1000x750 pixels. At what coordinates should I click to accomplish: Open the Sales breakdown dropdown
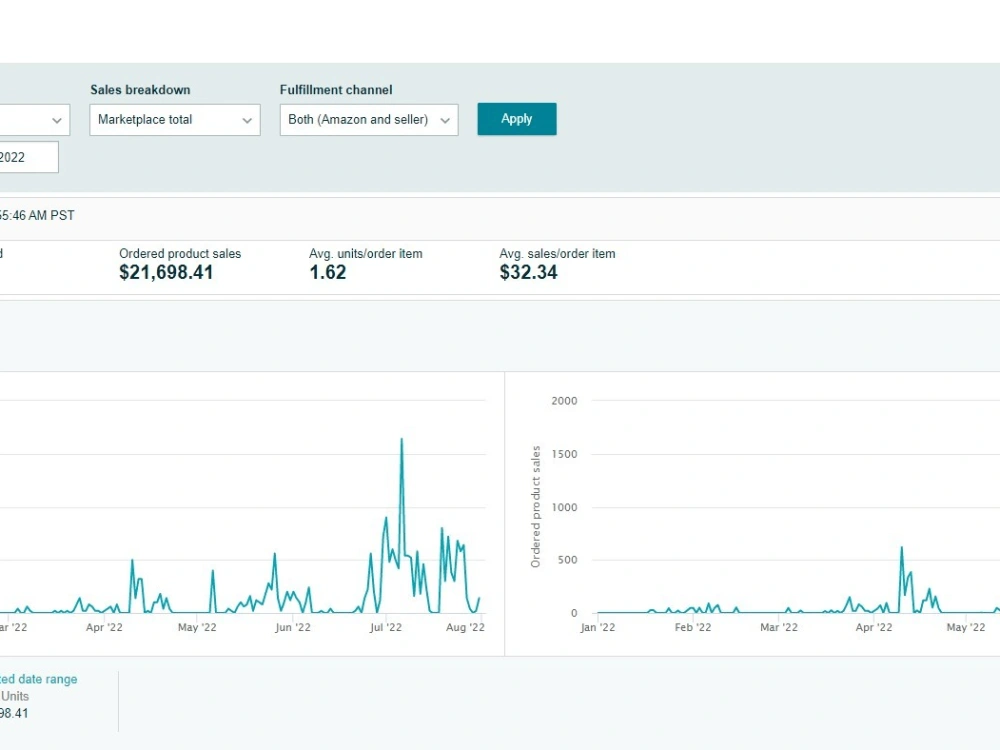(175, 120)
